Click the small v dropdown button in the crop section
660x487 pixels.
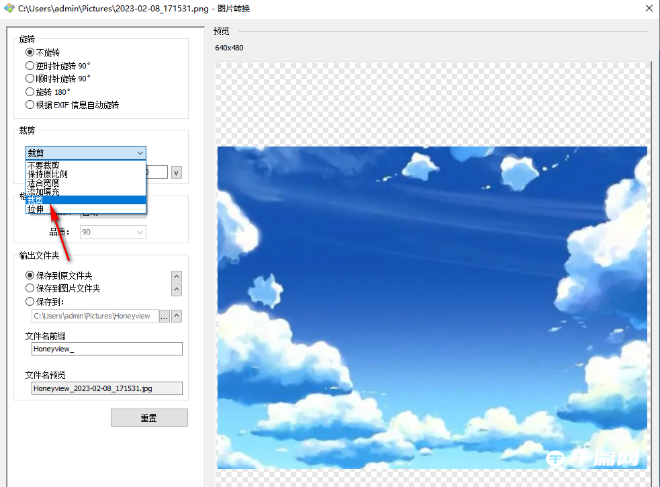(176, 172)
